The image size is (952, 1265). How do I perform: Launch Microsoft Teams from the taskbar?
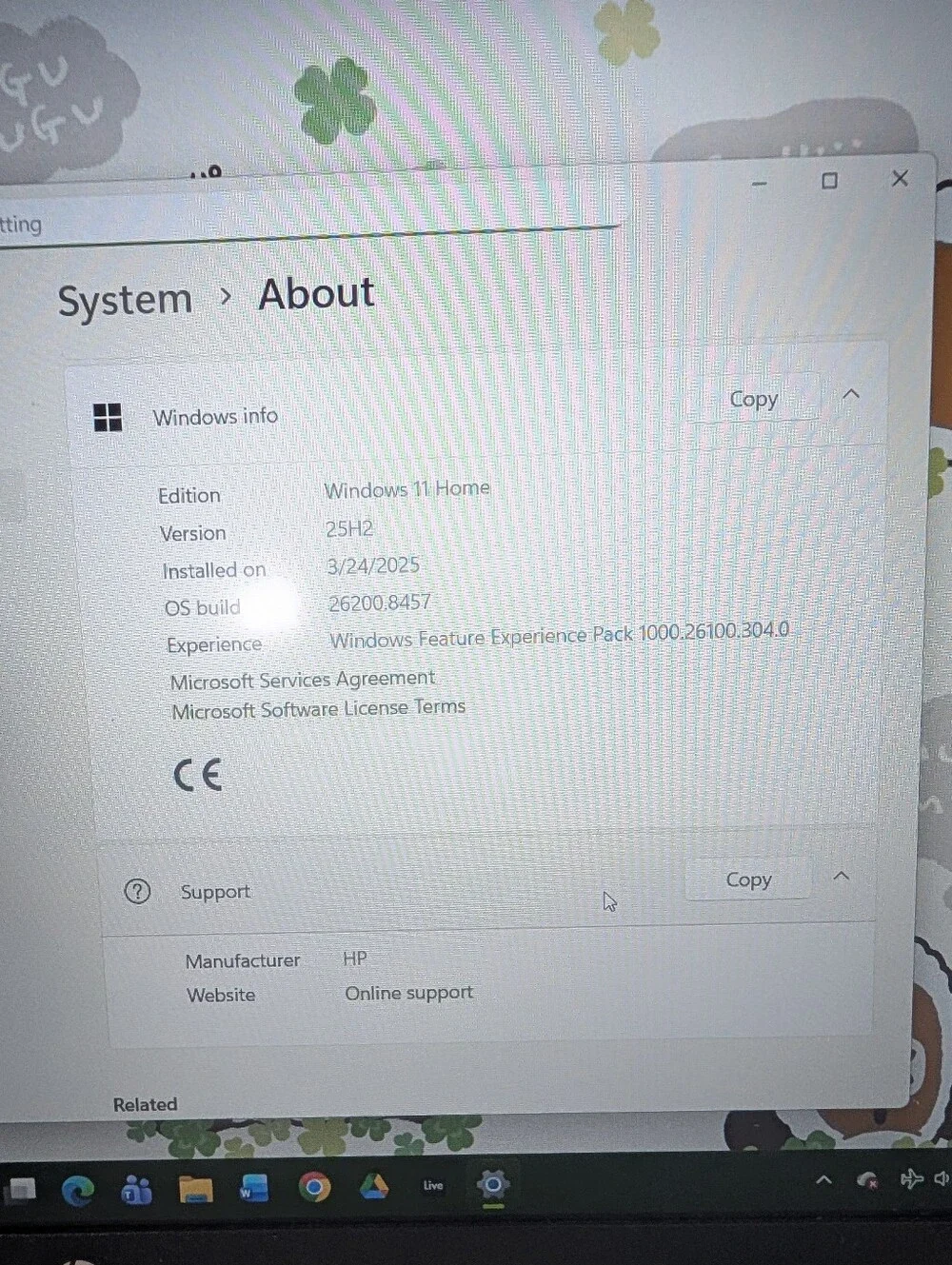click(136, 1190)
